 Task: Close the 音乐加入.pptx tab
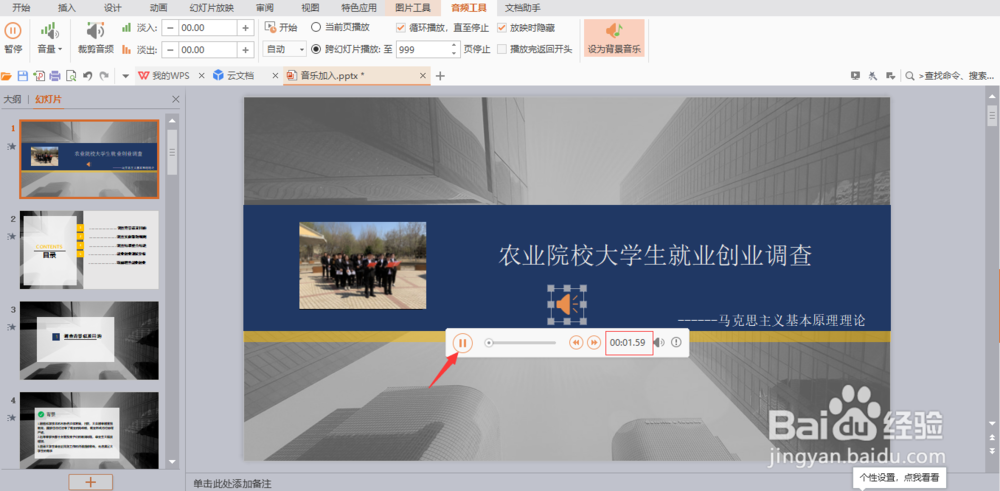click(x=423, y=76)
